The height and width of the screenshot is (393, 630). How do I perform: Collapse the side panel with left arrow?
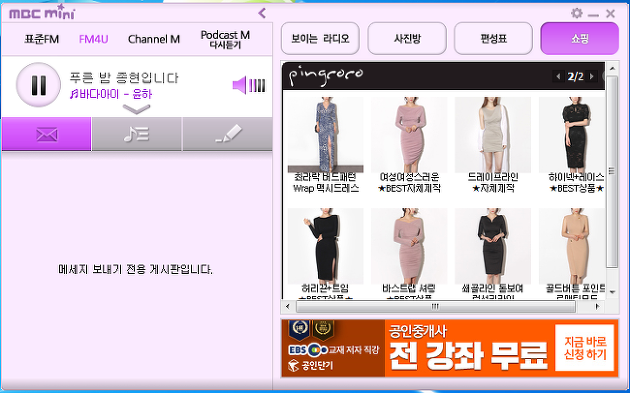click(262, 13)
